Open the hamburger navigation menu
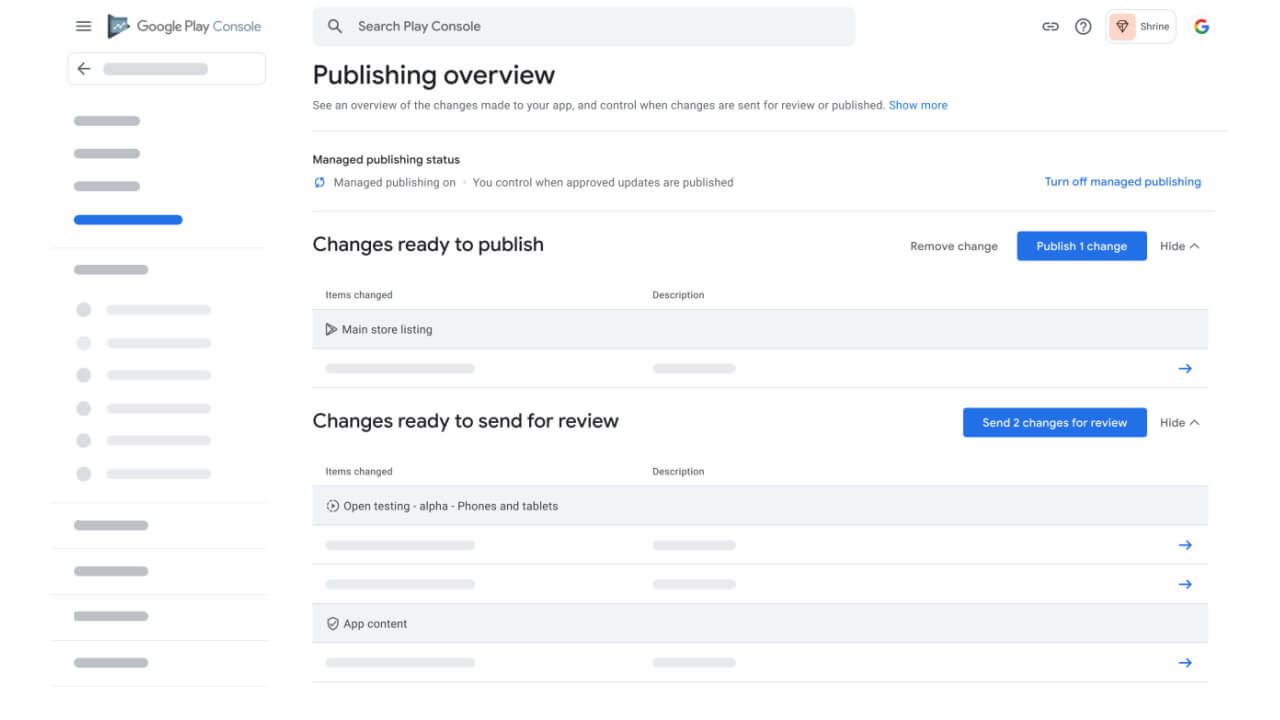This screenshot has width=1280, height=720. click(x=84, y=27)
